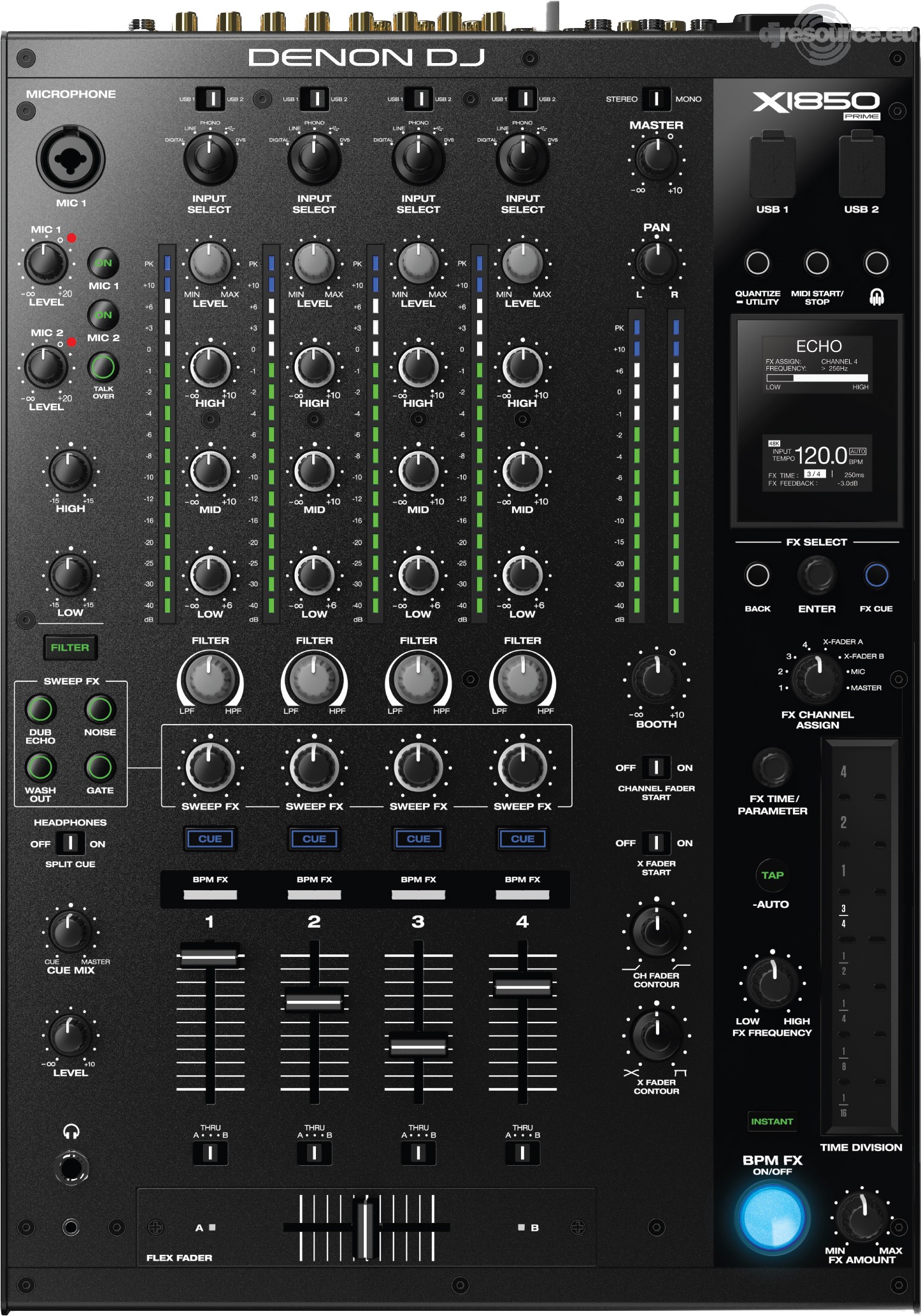Select the DUB ECHO sweep effect
This screenshot has height=1316, width=921.
(40, 709)
